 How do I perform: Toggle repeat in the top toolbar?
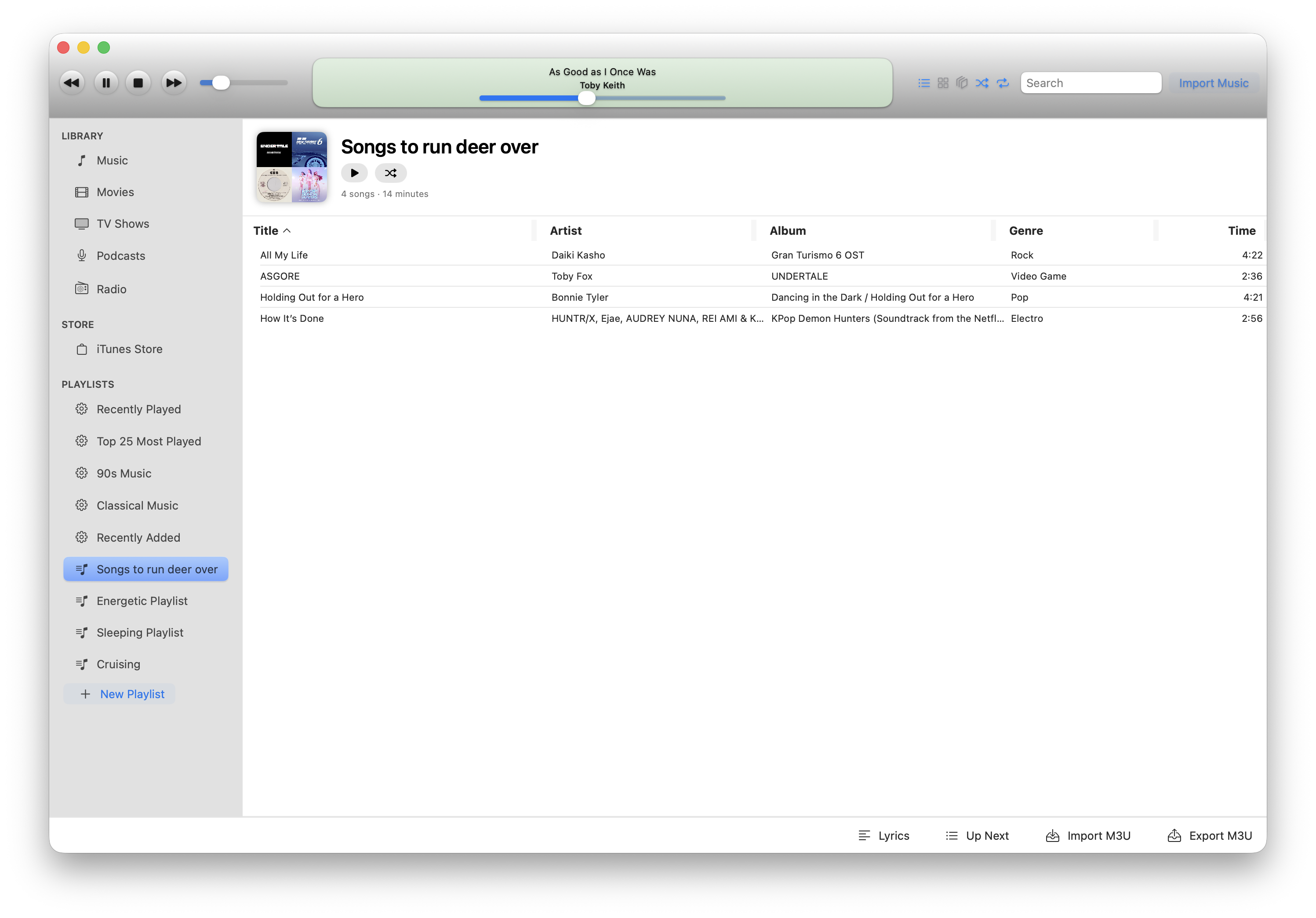coord(1003,83)
